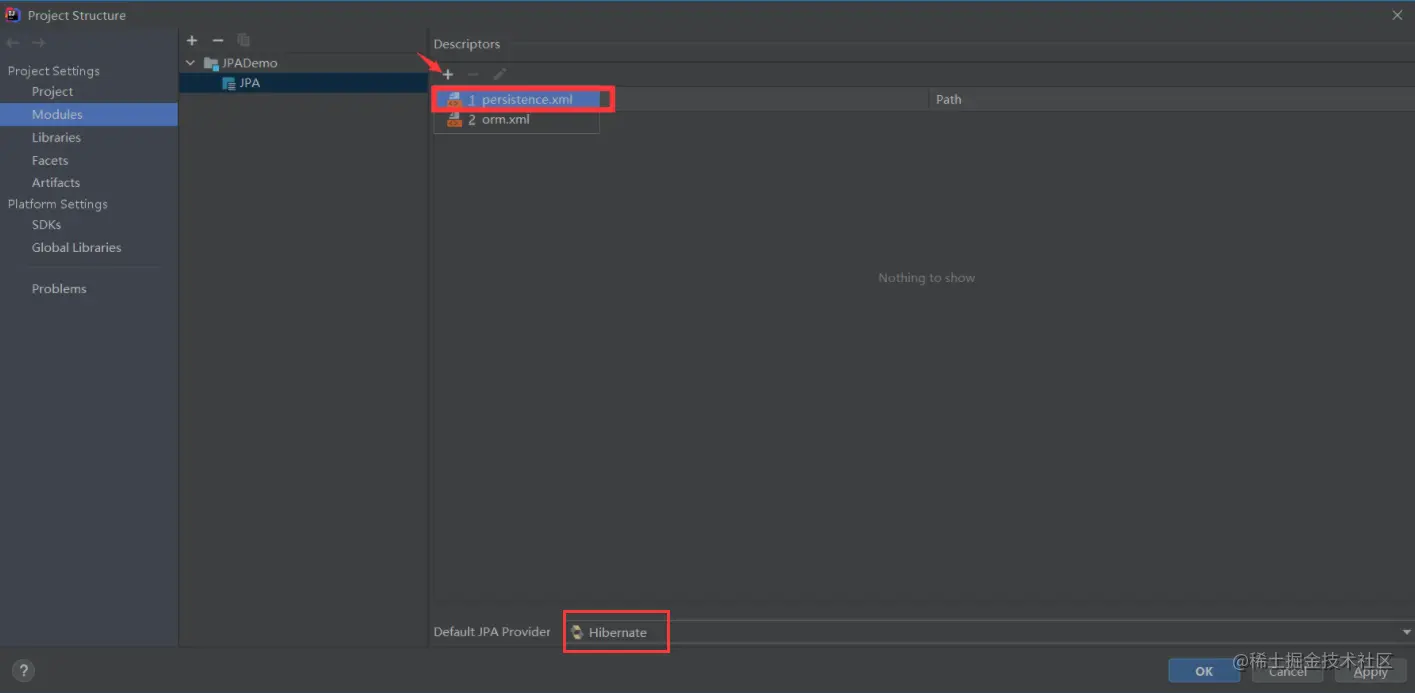Open the Artifacts settings page
The image size is (1415, 693).
56,183
